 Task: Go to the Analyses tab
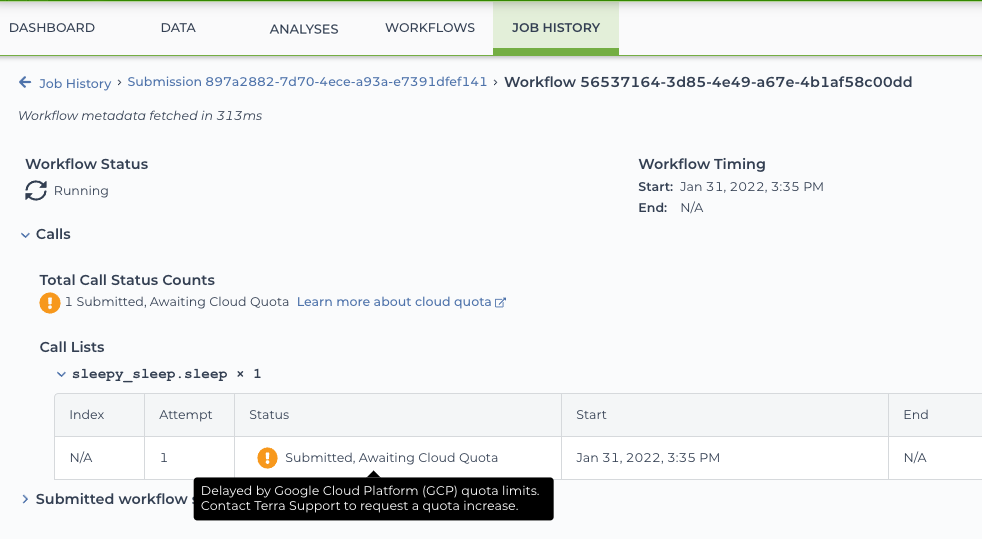304,29
